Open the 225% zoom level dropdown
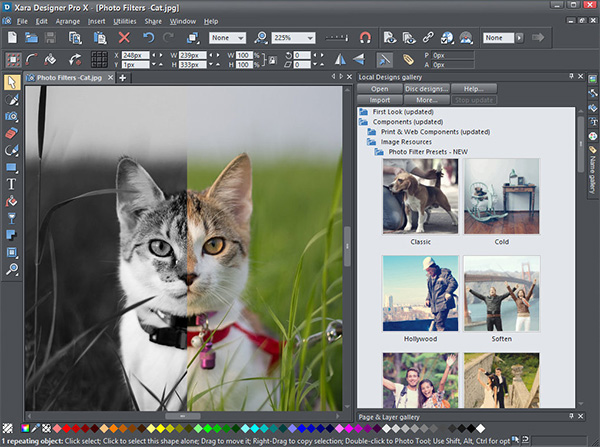Image resolution: width=600 pixels, height=447 pixels. tap(311, 38)
